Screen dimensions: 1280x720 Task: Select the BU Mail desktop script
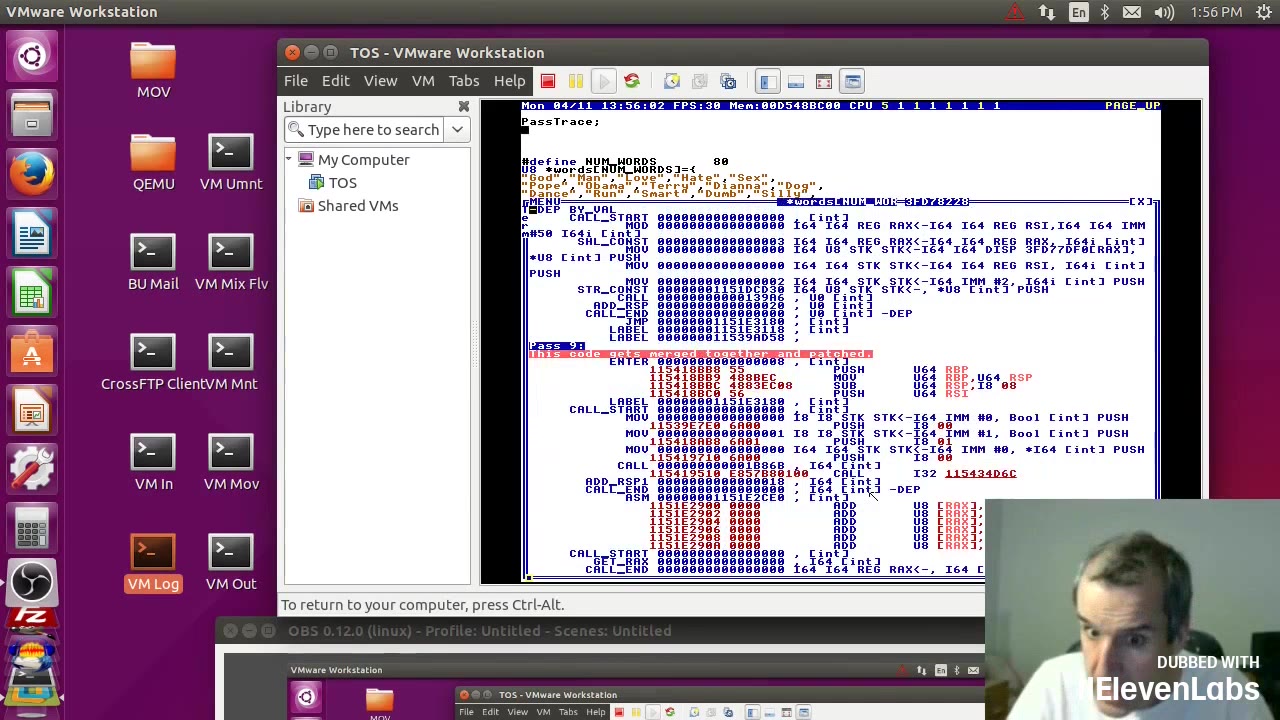point(153,262)
